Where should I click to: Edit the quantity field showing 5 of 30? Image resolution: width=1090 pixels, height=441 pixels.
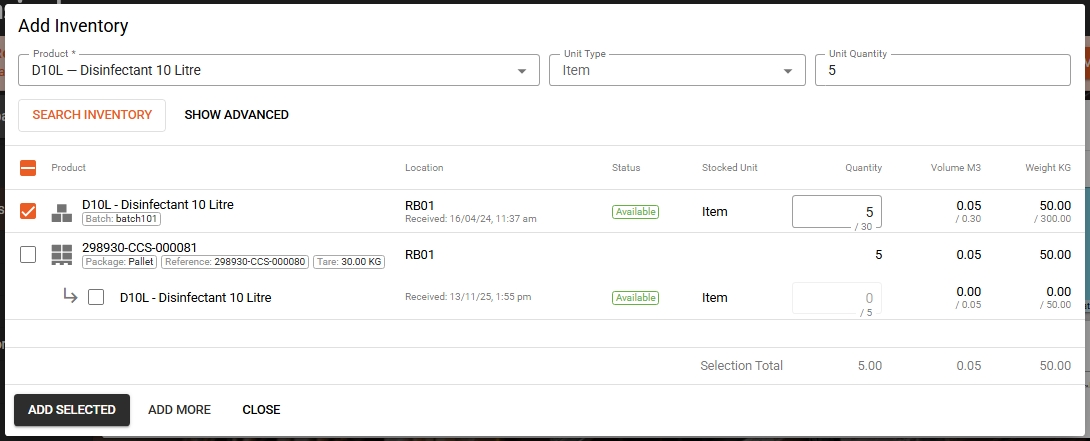click(x=837, y=211)
